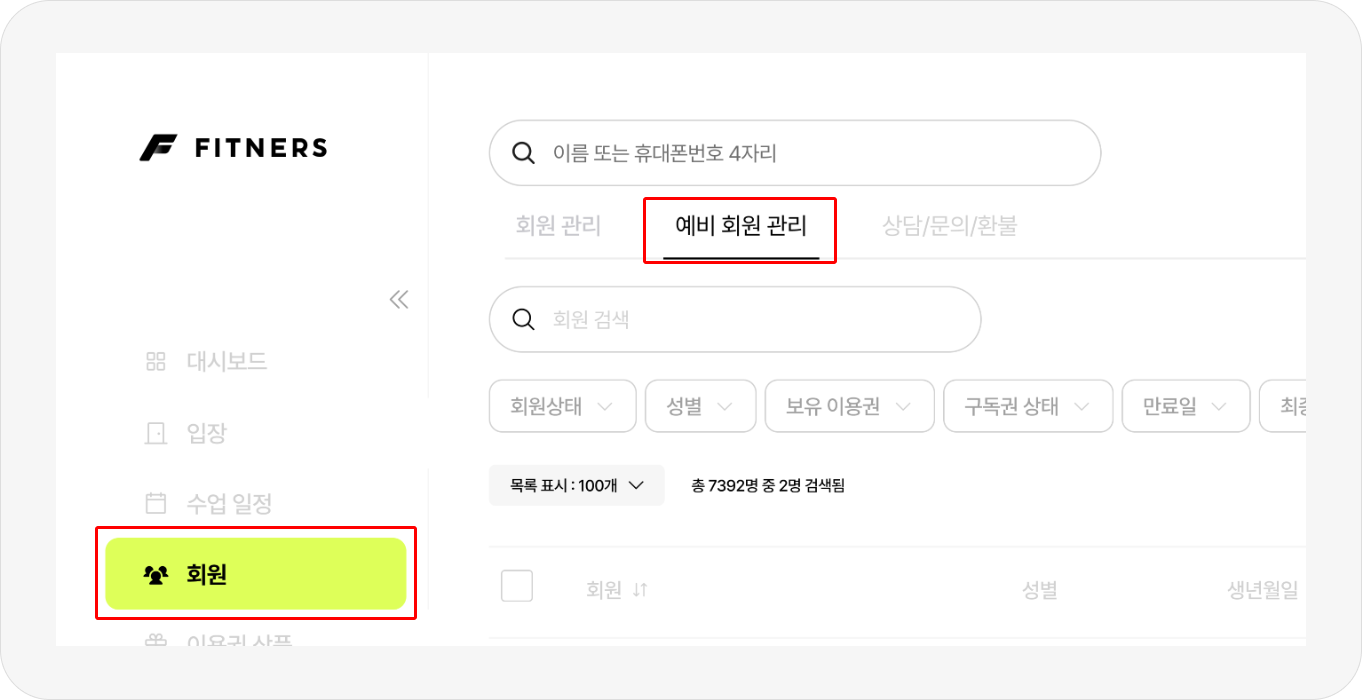This screenshot has width=1362, height=700.
Task: Click the 회원 검색 magnifier icon
Action: tap(522, 319)
